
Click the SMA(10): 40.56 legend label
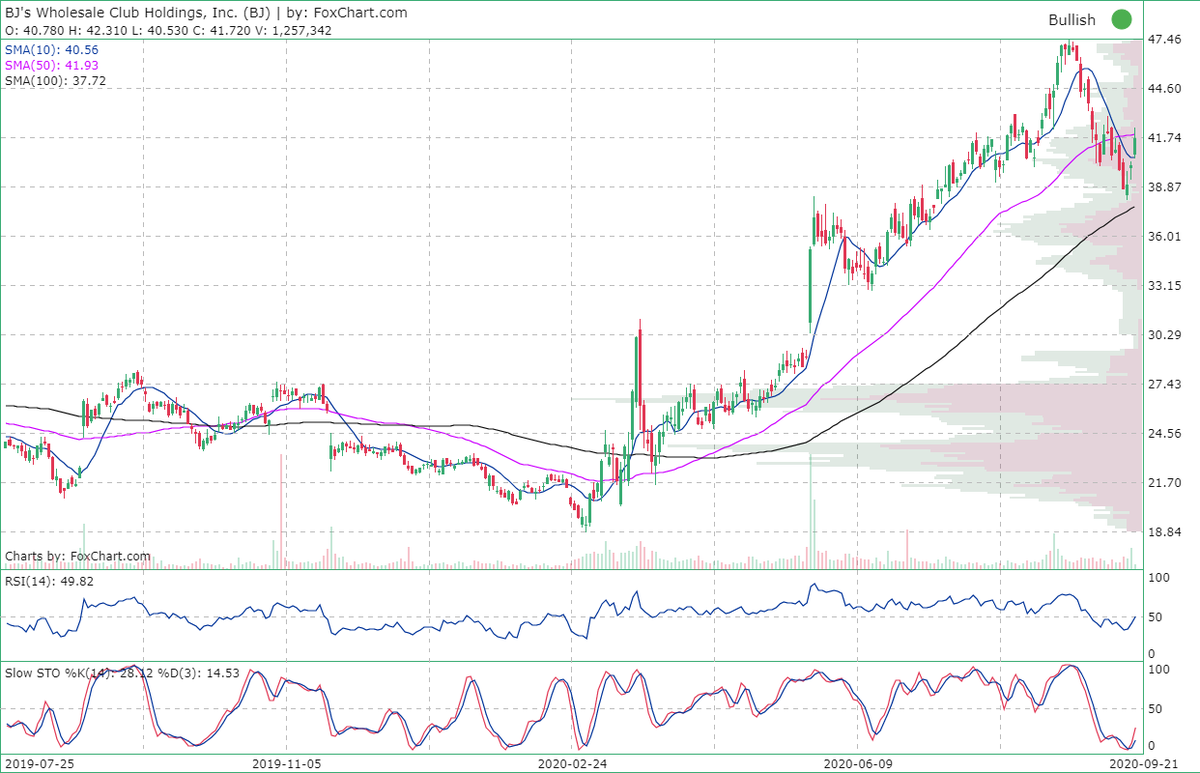(x=52, y=50)
